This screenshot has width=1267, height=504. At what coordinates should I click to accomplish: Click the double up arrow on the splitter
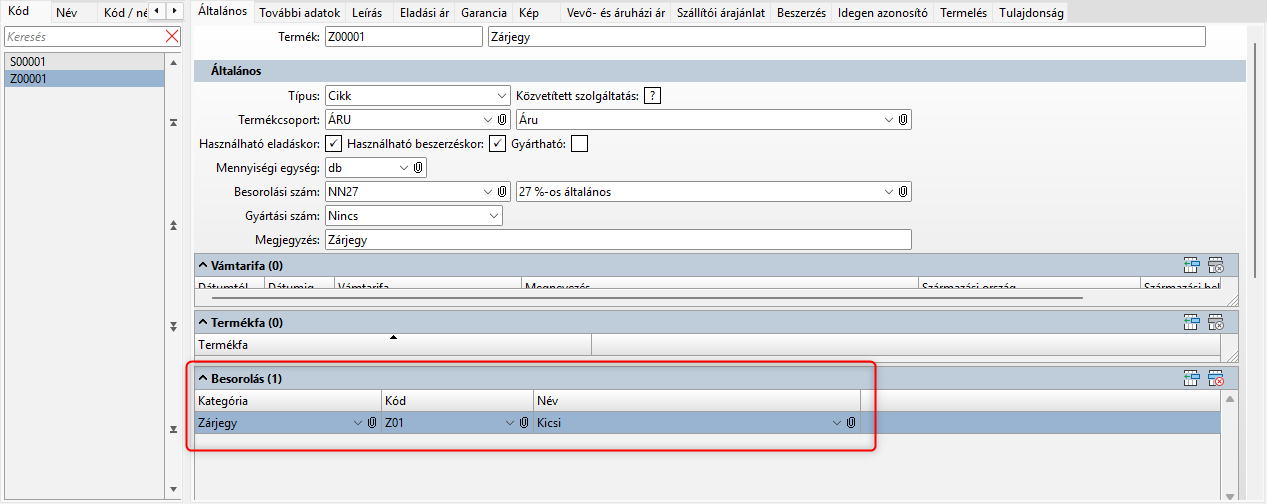pyautogui.click(x=174, y=225)
